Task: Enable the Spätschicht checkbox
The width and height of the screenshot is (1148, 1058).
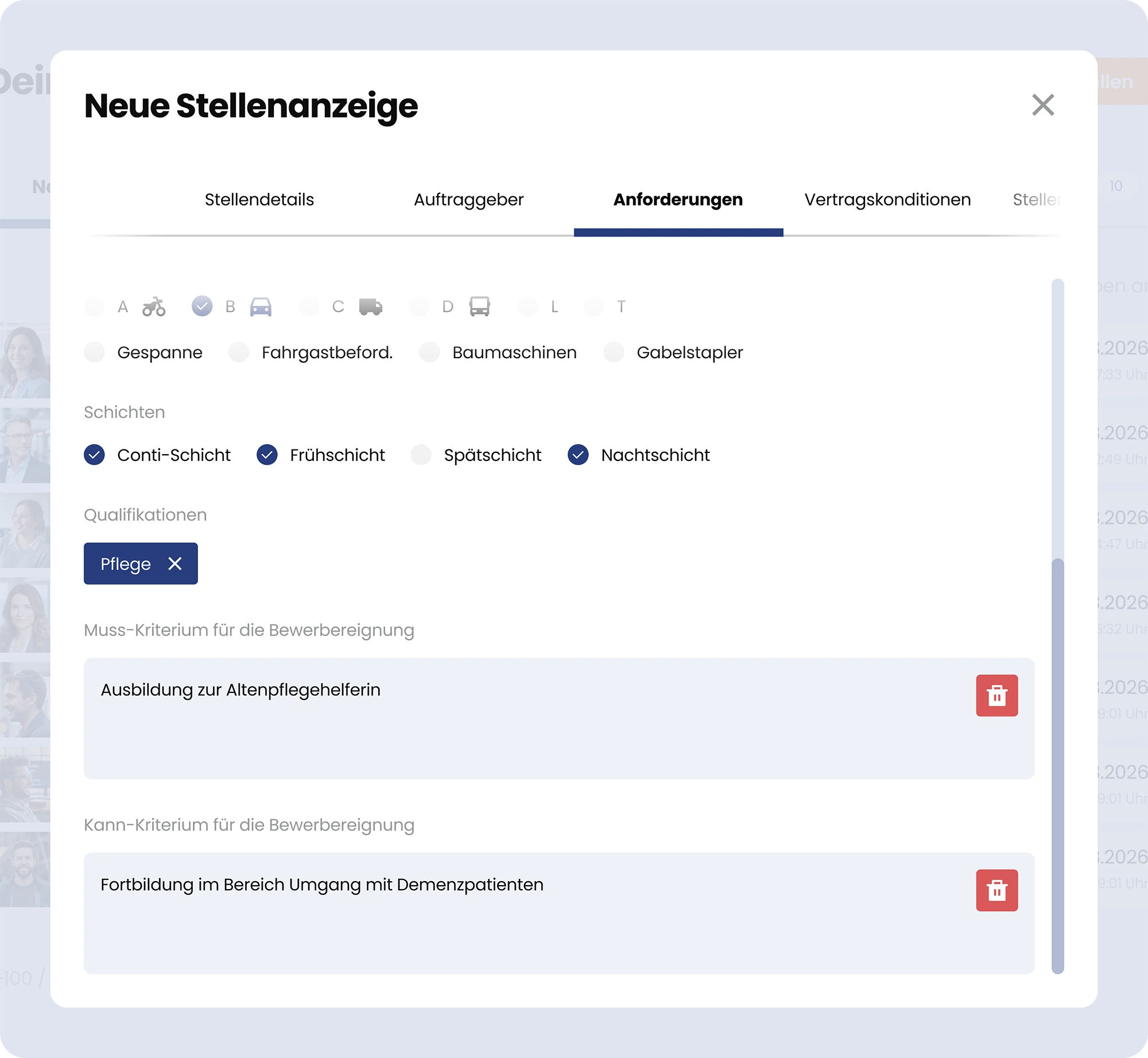Action: coord(421,455)
